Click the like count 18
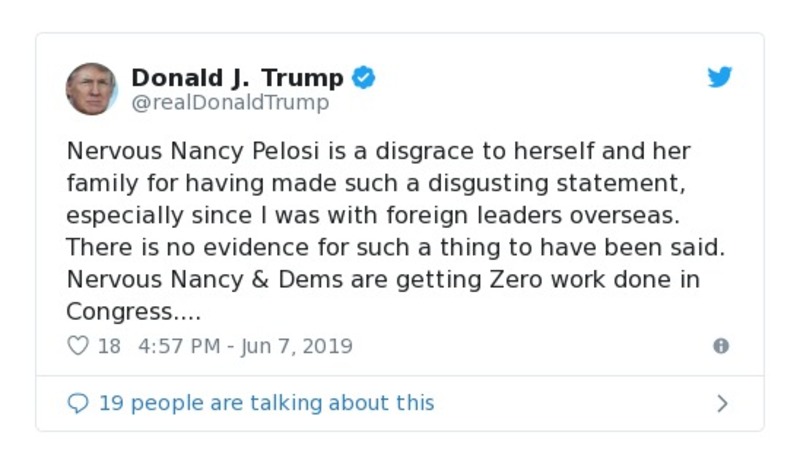The width and height of the screenshot is (800, 467). click(x=109, y=346)
